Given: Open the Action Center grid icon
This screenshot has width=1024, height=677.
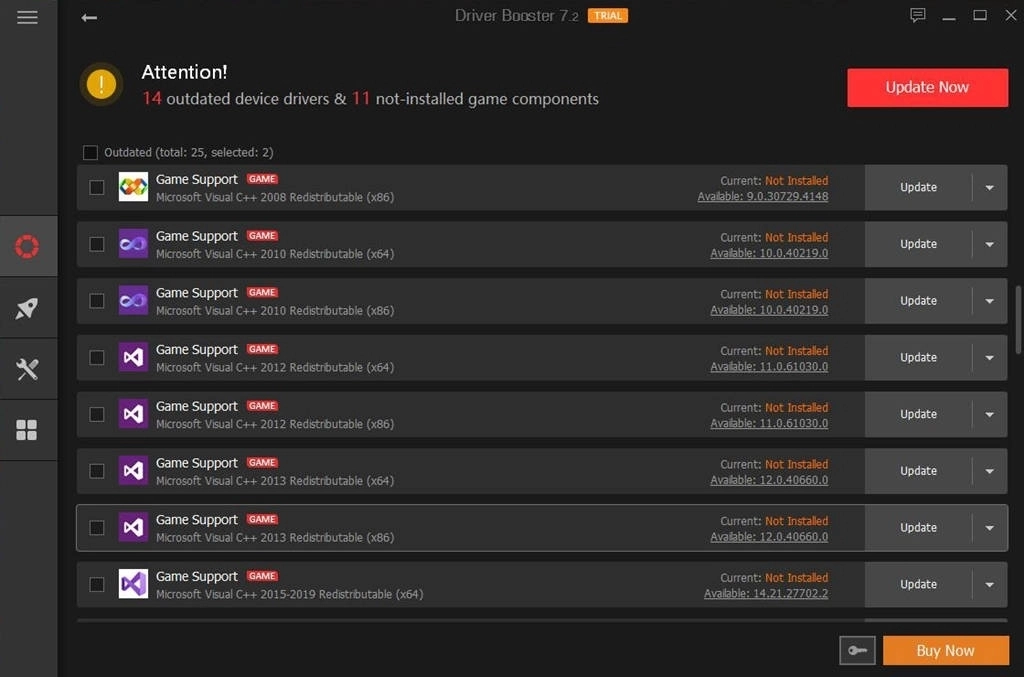Looking at the screenshot, I should pyautogui.click(x=27, y=430).
